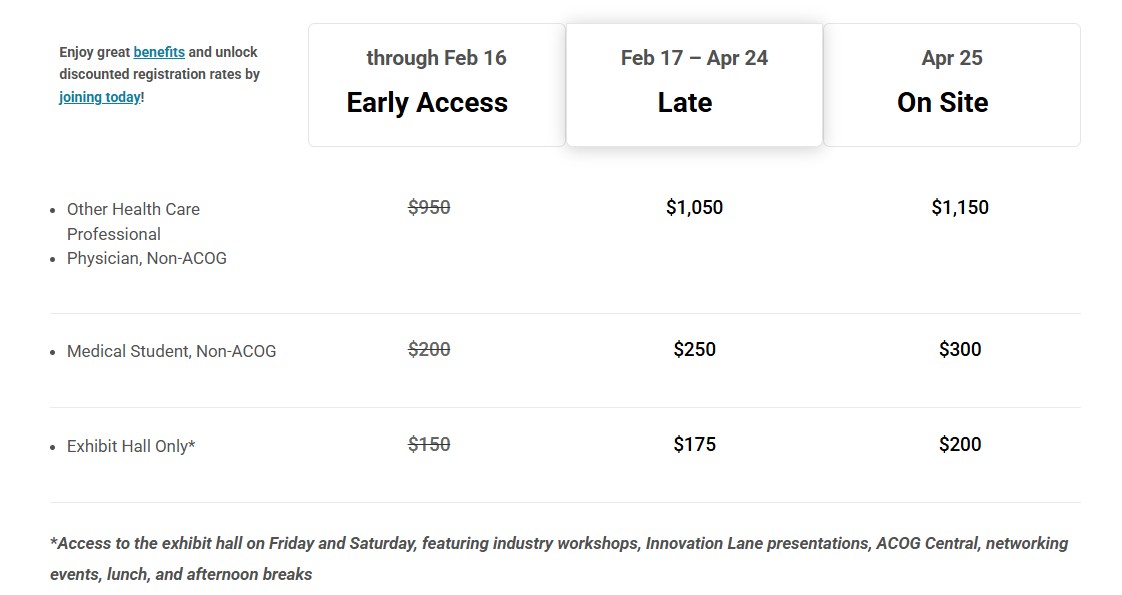1122x595 pixels.
Task: Select the 'Exhibit Hall Only*' row label
Action: coord(131,446)
